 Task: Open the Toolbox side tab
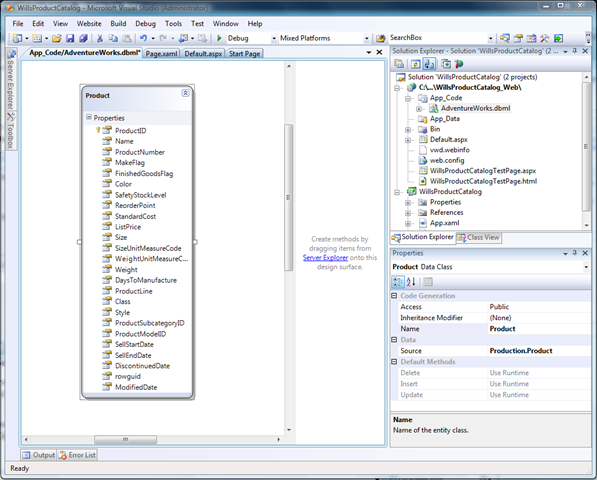click(x=11, y=131)
